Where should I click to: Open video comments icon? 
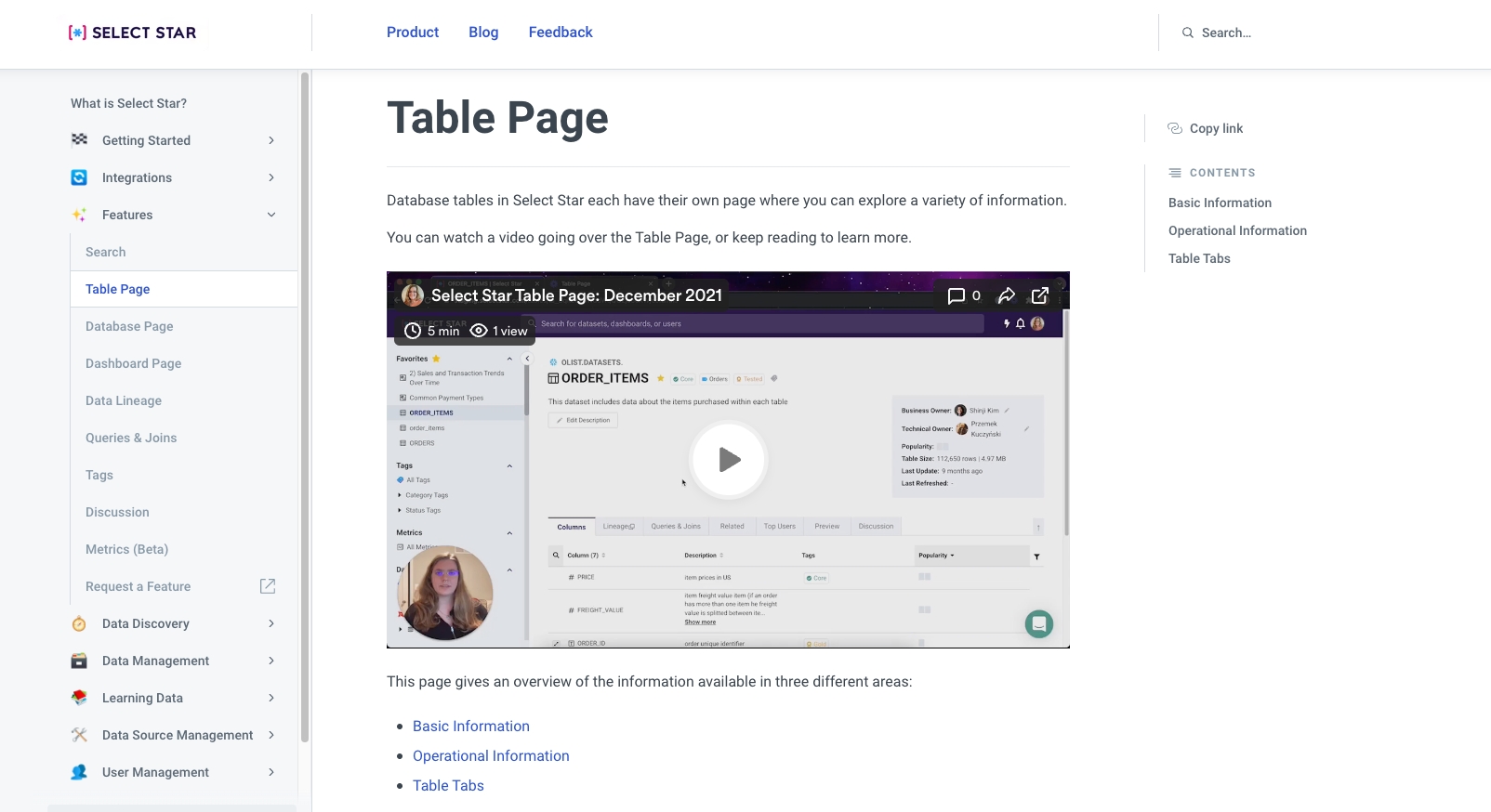click(956, 295)
